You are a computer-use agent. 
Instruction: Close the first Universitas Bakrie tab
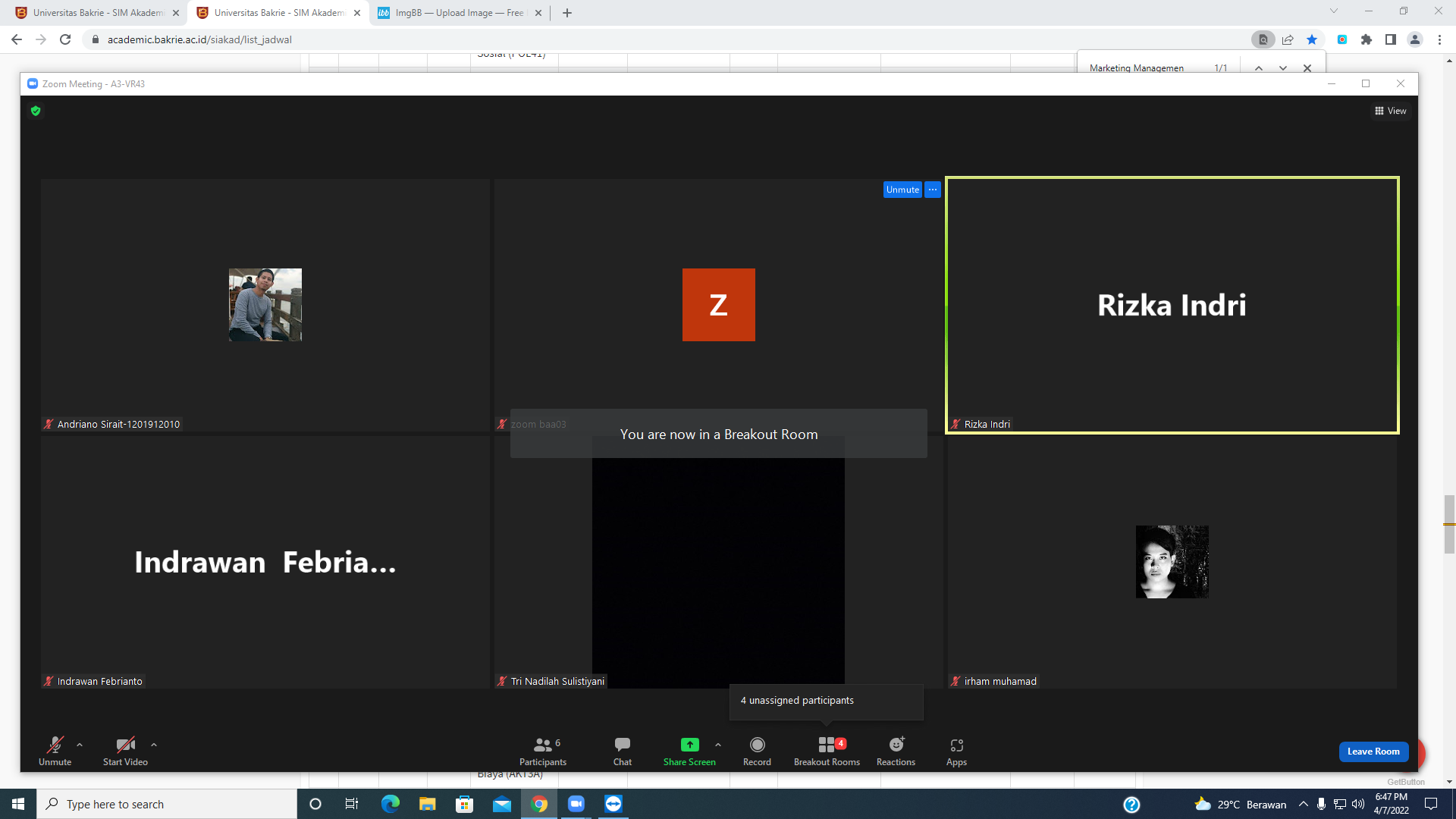click(x=176, y=13)
